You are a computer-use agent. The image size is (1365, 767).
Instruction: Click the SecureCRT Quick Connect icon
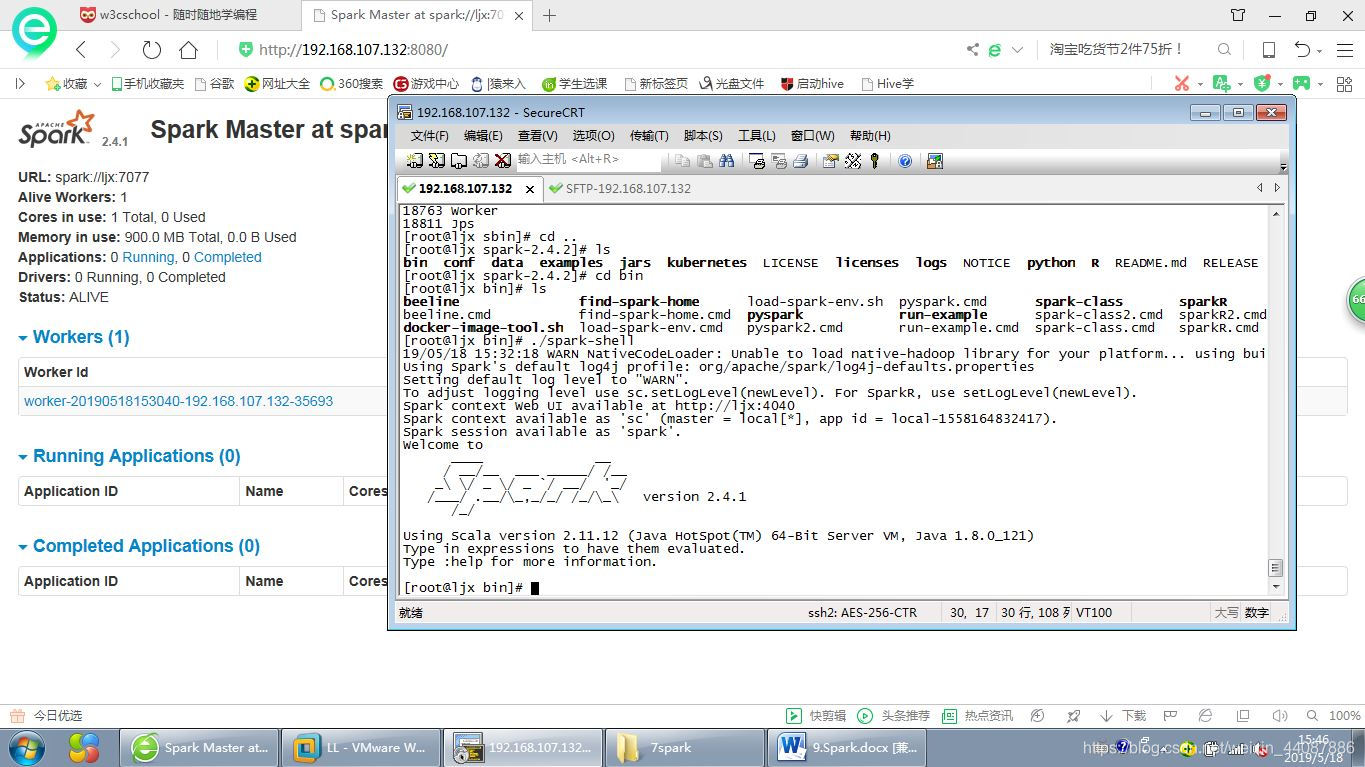pyautogui.click(x=436, y=161)
